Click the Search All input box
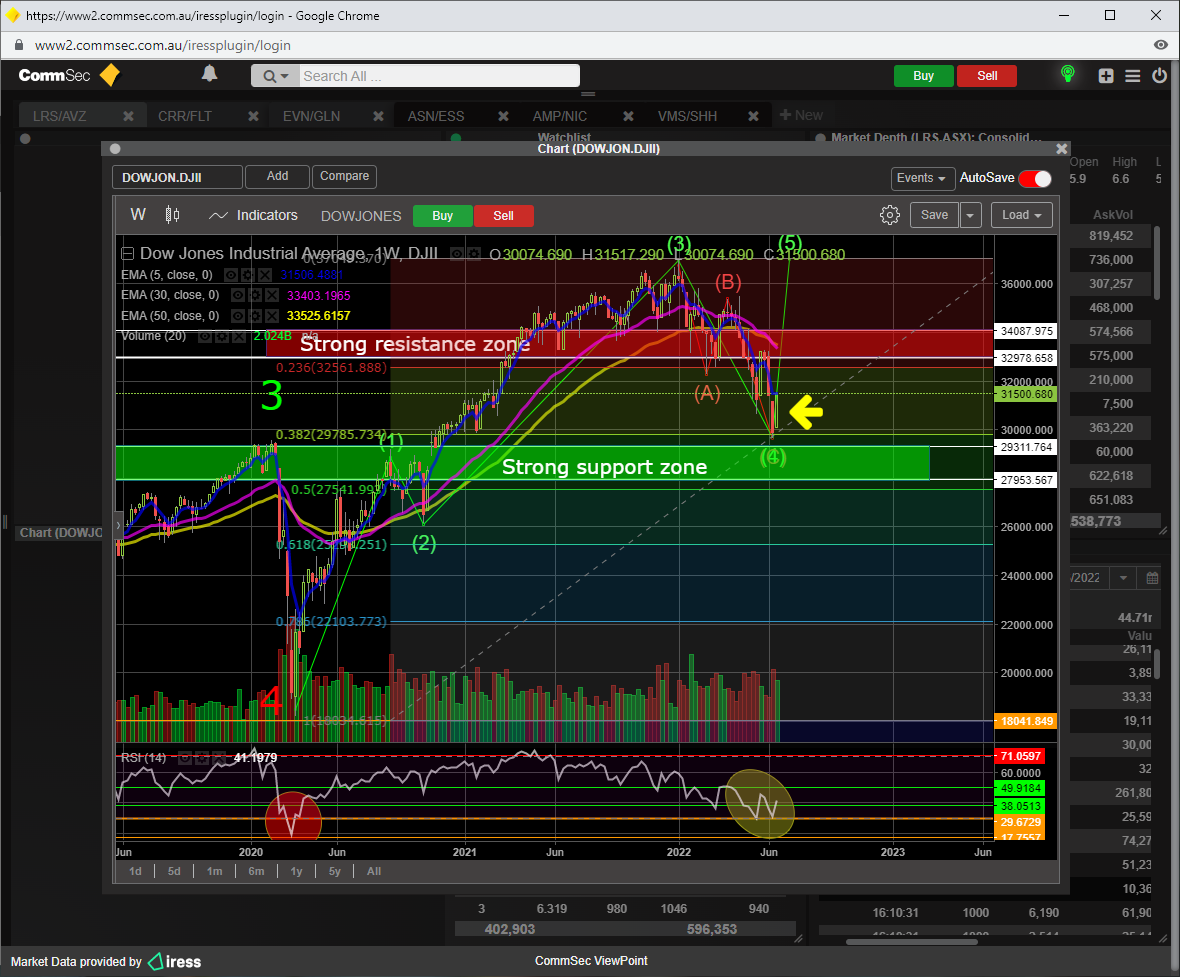 point(439,76)
